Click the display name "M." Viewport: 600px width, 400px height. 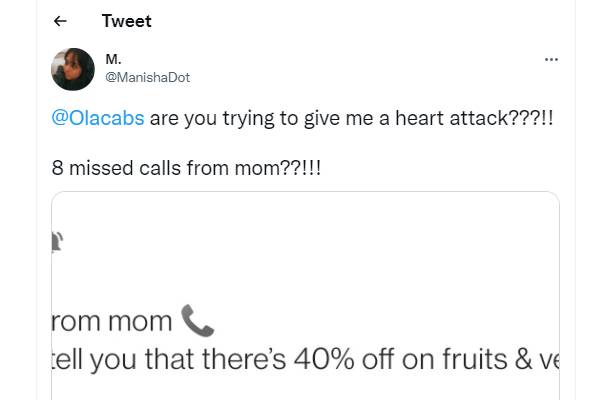[x=112, y=60]
